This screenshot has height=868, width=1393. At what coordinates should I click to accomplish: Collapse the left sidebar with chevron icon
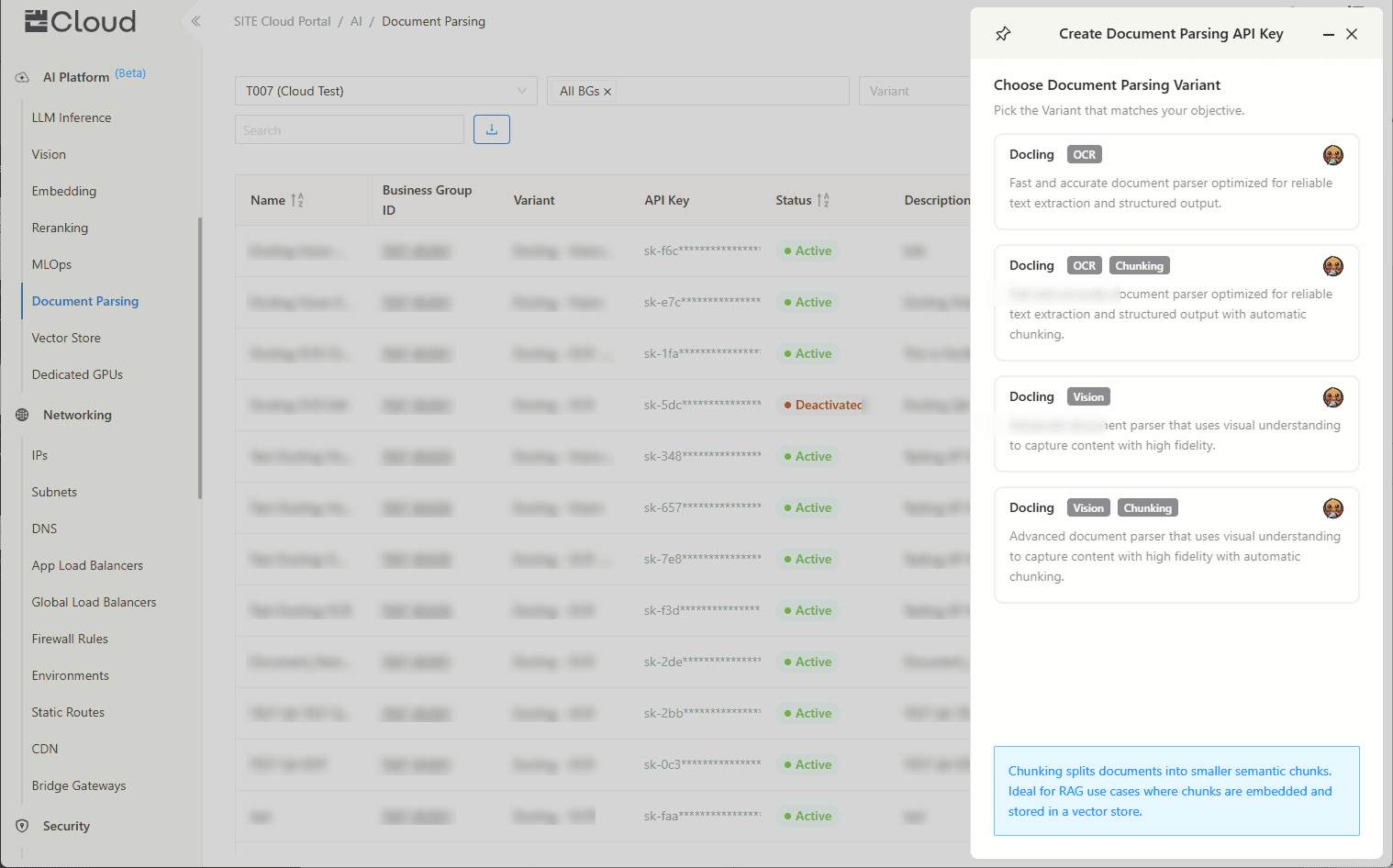[195, 21]
